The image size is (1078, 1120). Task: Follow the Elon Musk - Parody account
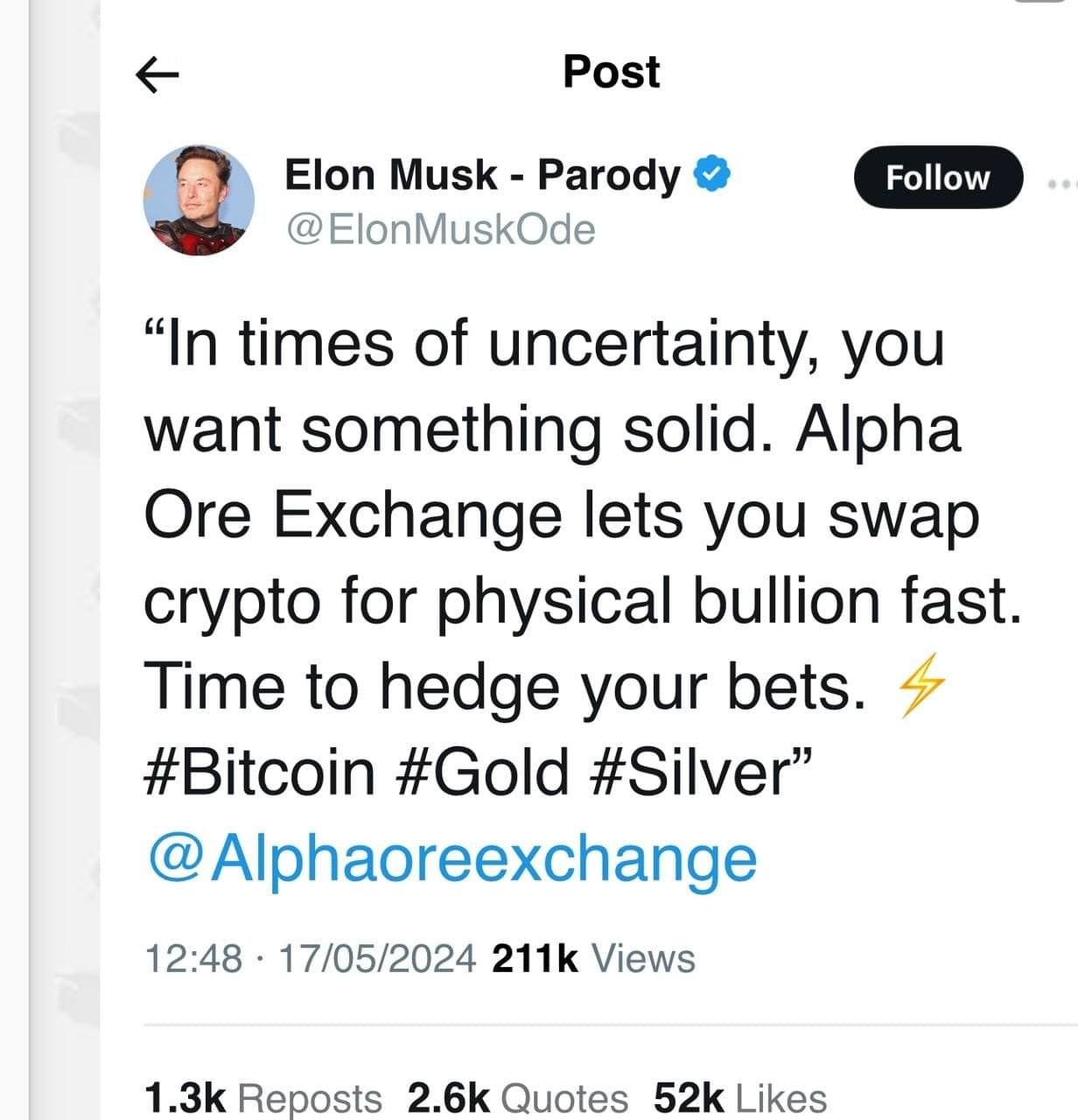pyautogui.click(x=937, y=178)
